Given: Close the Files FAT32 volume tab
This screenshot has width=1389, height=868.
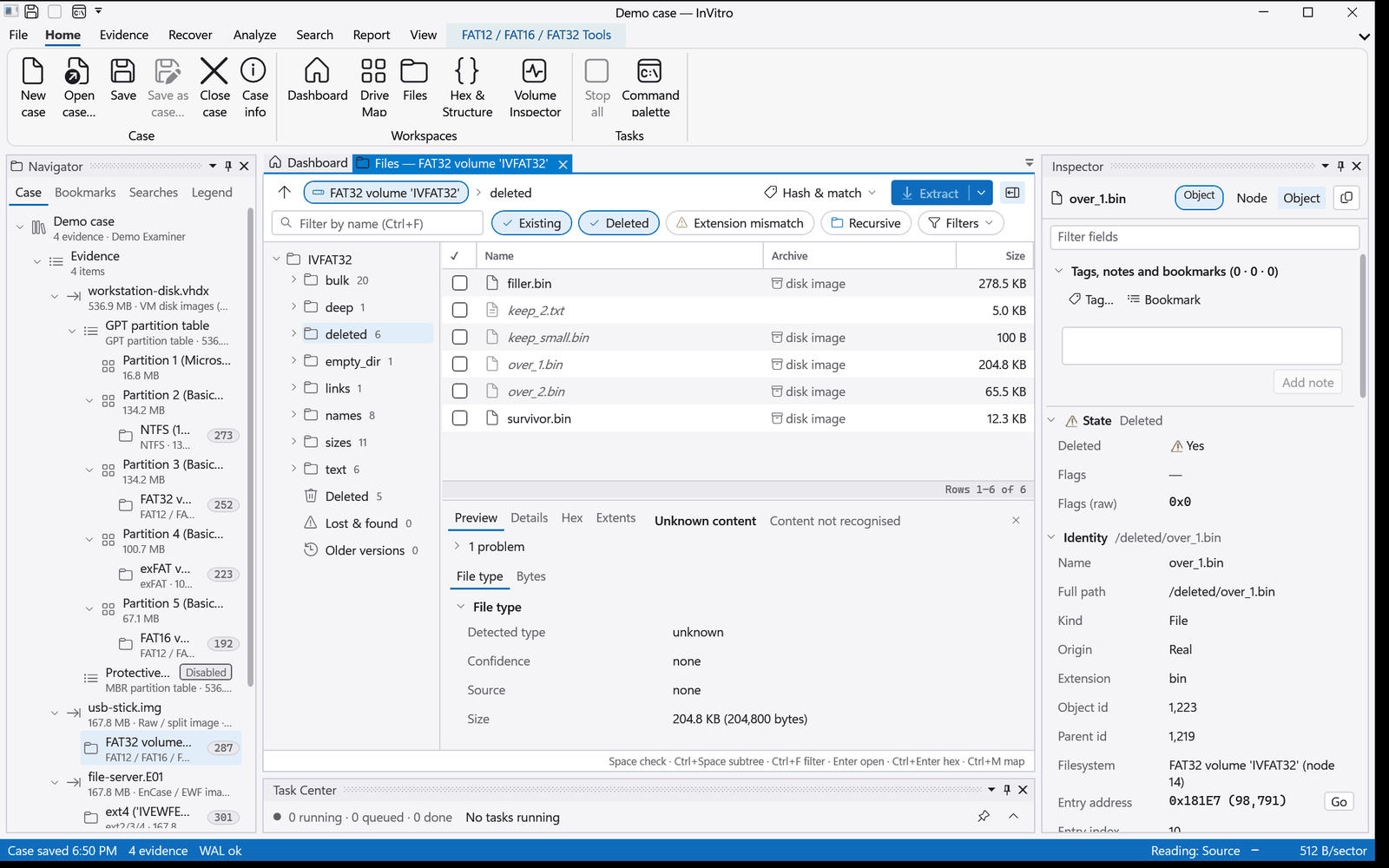Looking at the screenshot, I should [x=563, y=164].
